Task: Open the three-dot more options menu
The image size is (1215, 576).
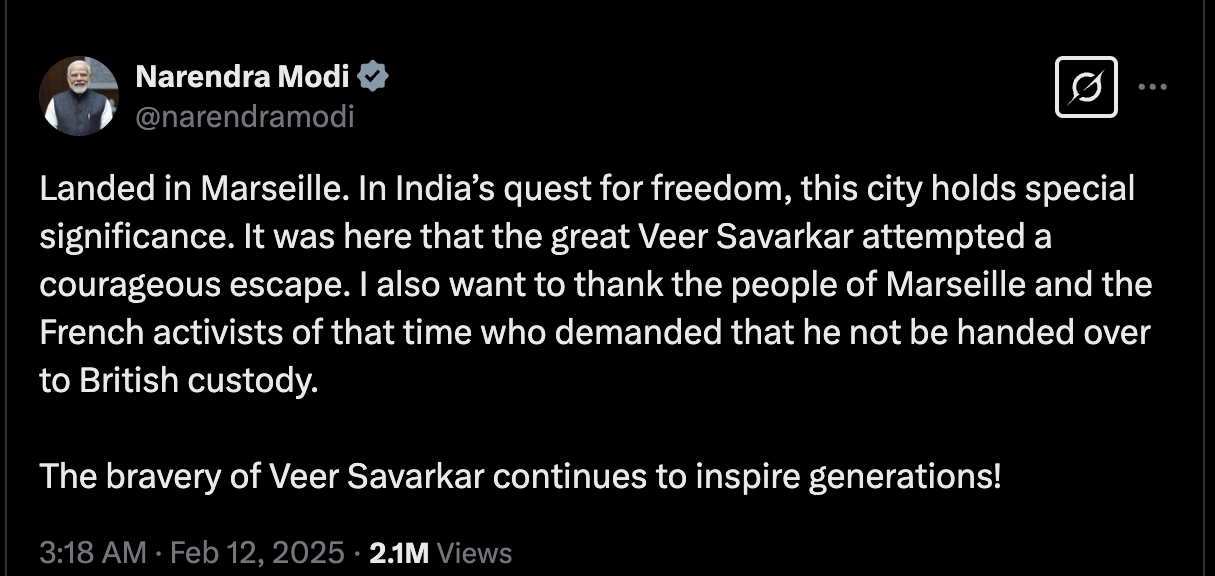Action: point(1153,87)
